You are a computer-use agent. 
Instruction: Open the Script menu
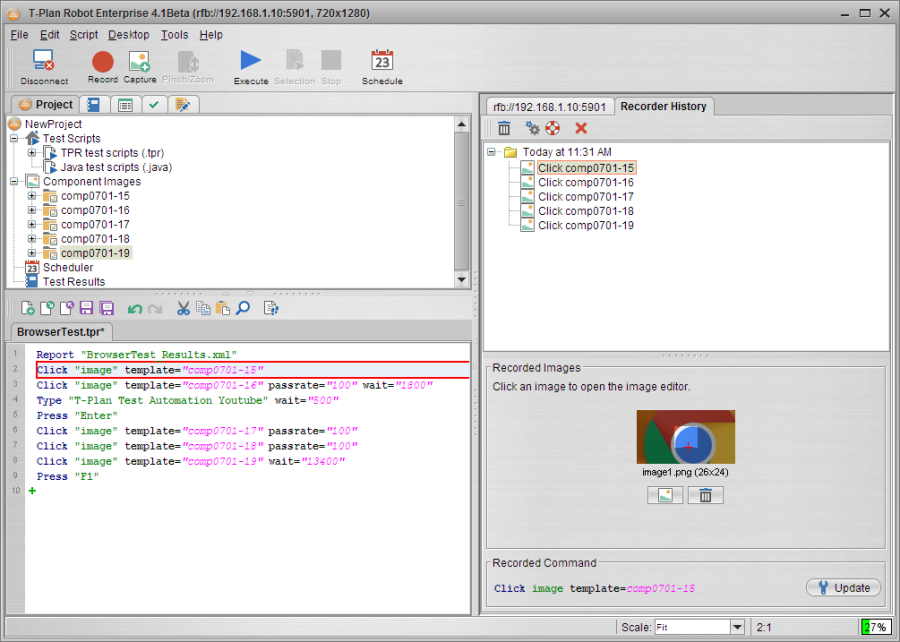pos(84,34)
